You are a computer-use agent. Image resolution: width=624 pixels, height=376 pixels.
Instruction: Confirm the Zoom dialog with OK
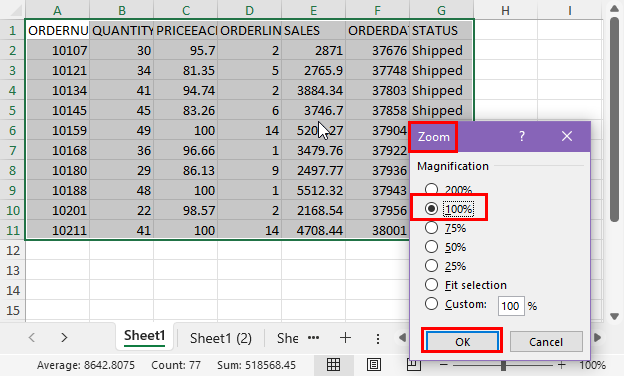coord(462,341)
